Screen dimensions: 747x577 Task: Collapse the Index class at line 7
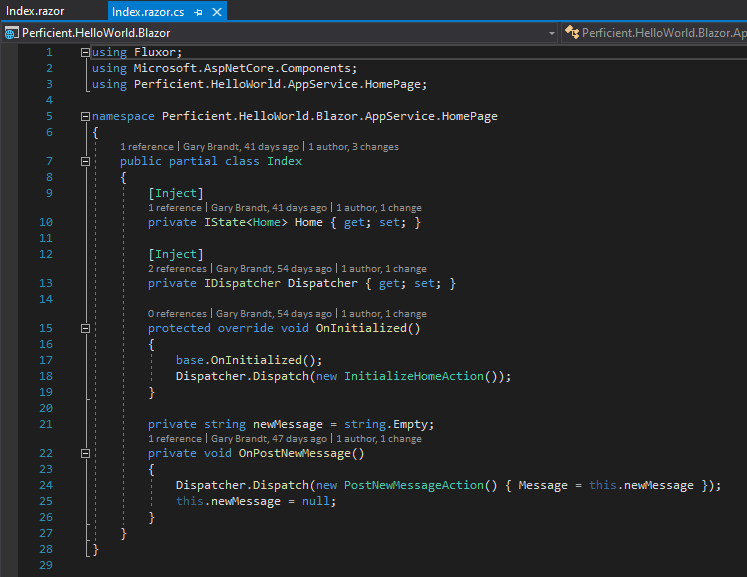(x=85, y=162)
